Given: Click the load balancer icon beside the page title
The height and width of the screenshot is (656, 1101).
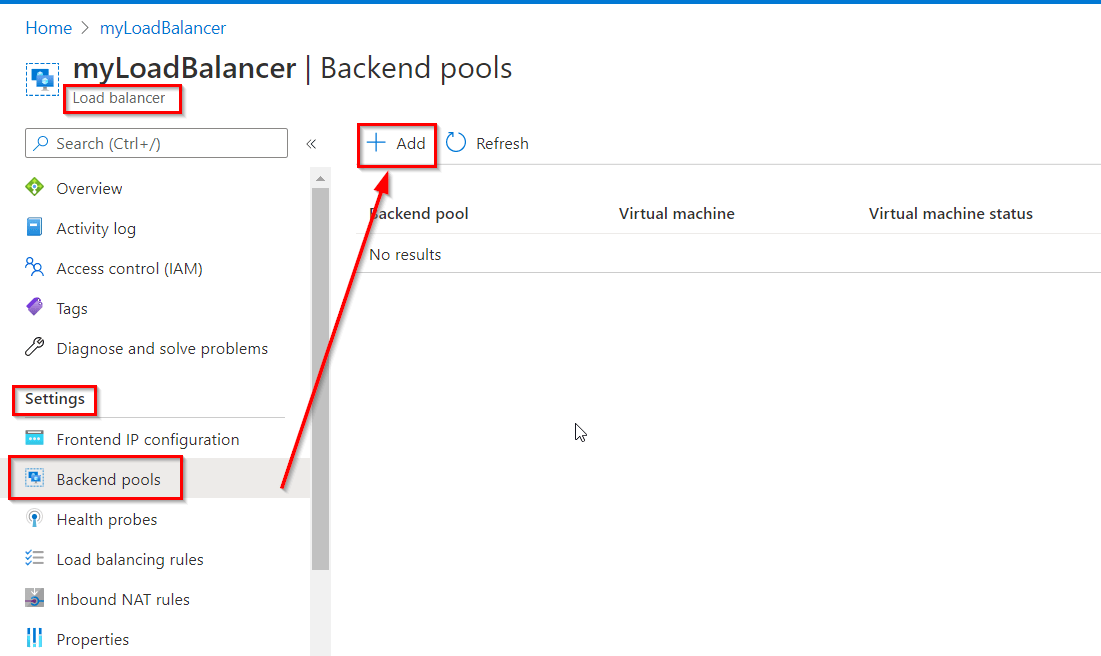Looking at the screenshot, I should click(42, 78).
